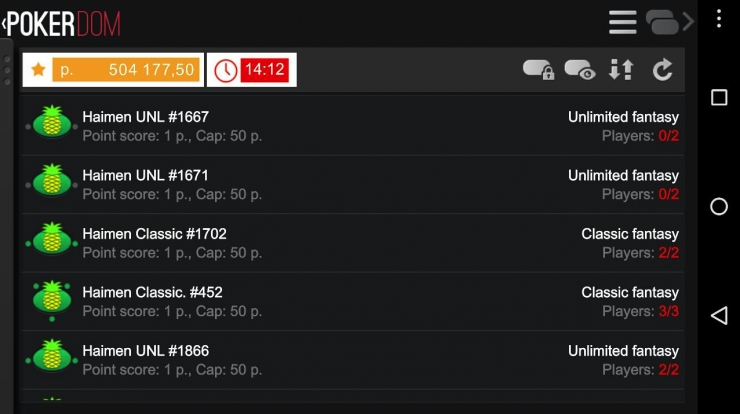Expand the right chevron next to tables icon

click(688, 22)
